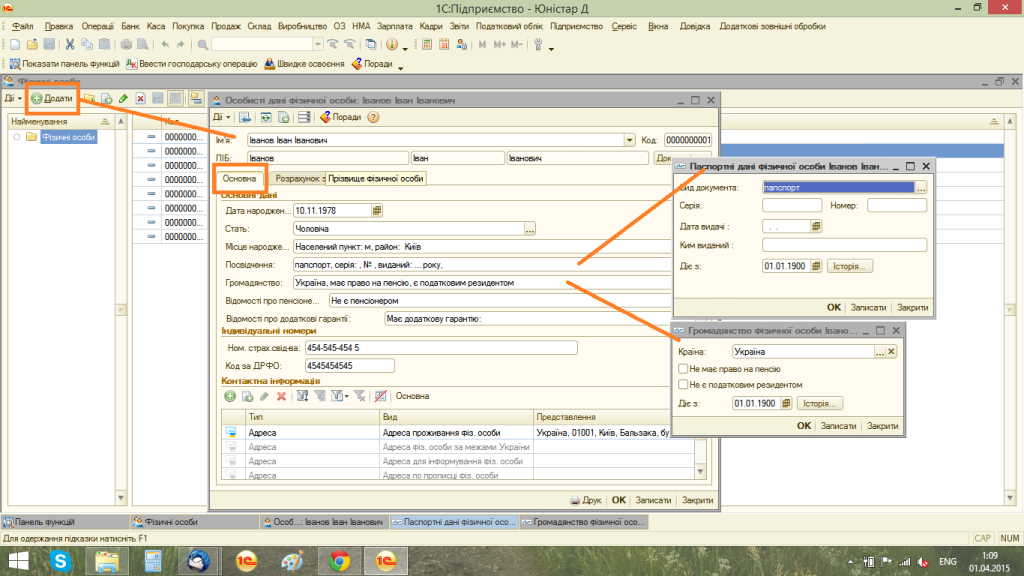Viewport: 1024px width, 576px height.
Task: Click Друк in personal data dialog
Action: (585, 500)
